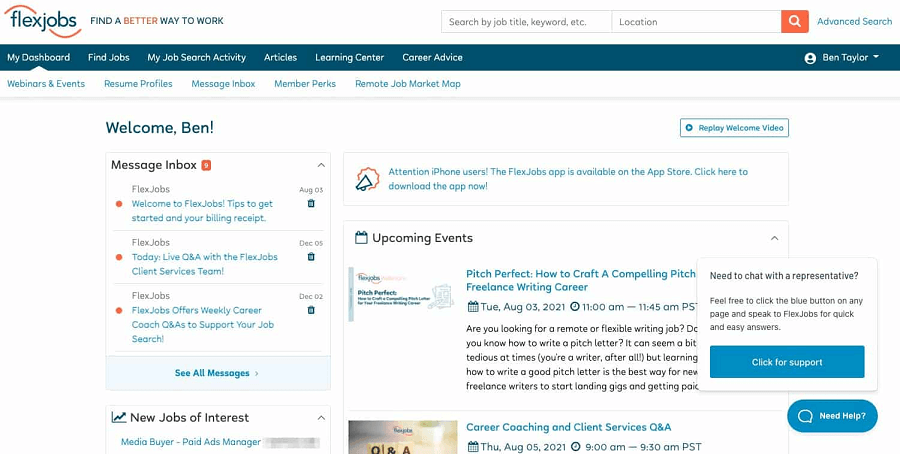Click the Q&A event thumbnail

click(x=403, y=437)
